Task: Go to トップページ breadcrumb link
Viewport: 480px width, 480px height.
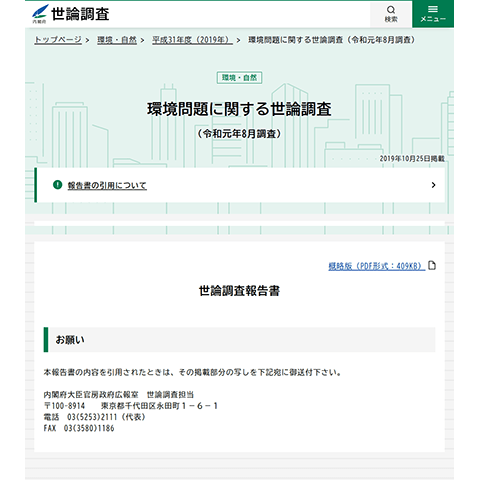Action: point(58,40)
